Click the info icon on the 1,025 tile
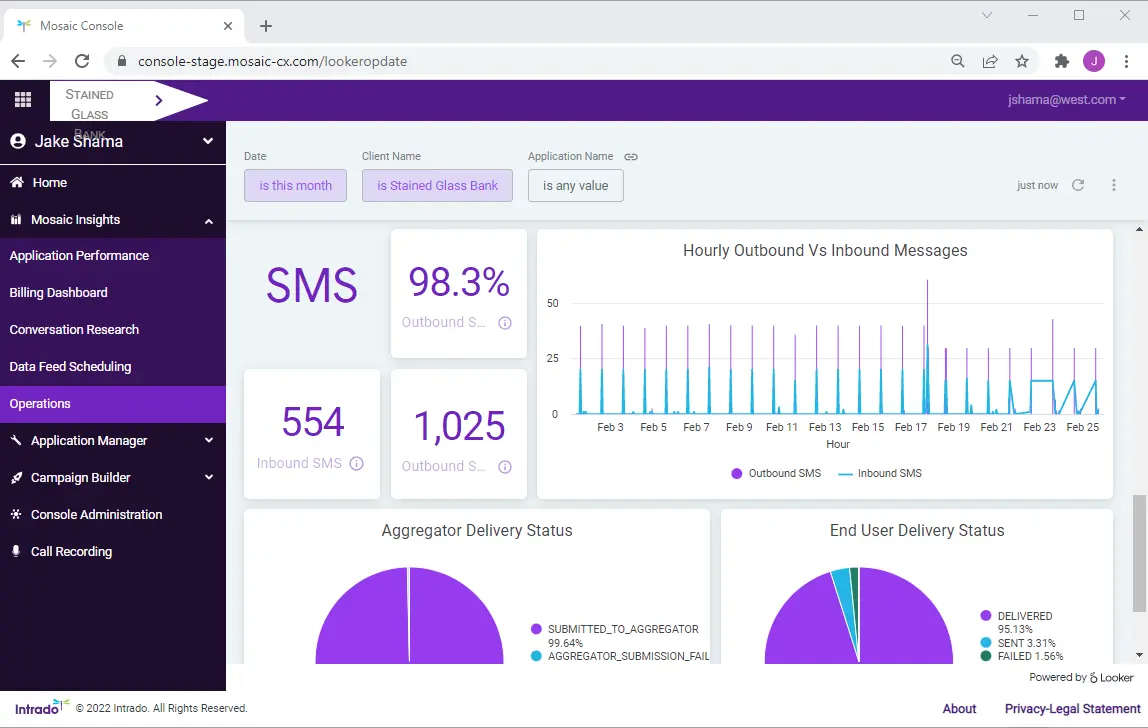1148x728 pixels. pos(505,467)
